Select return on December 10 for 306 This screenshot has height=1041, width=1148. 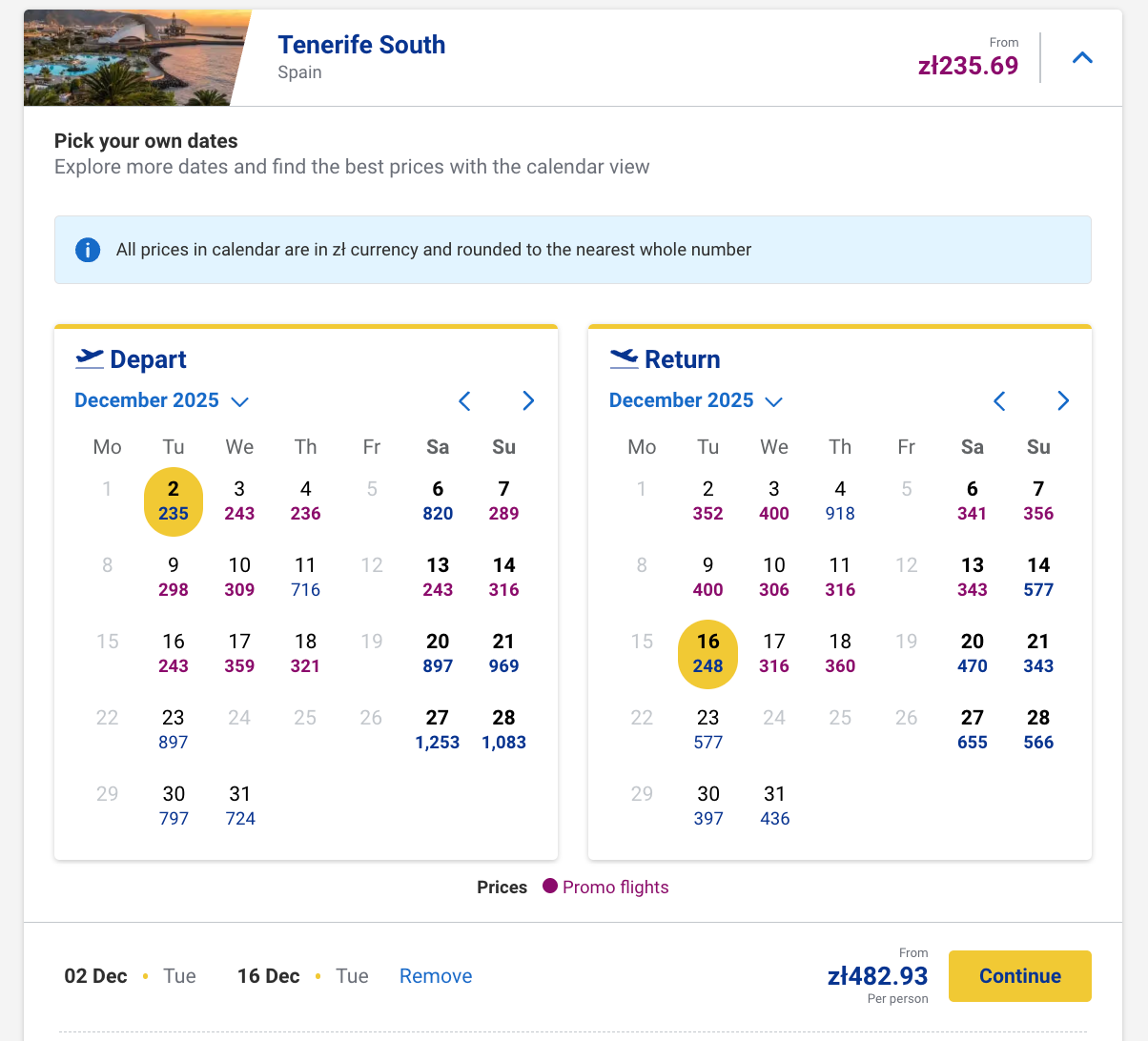click(774, 578)
